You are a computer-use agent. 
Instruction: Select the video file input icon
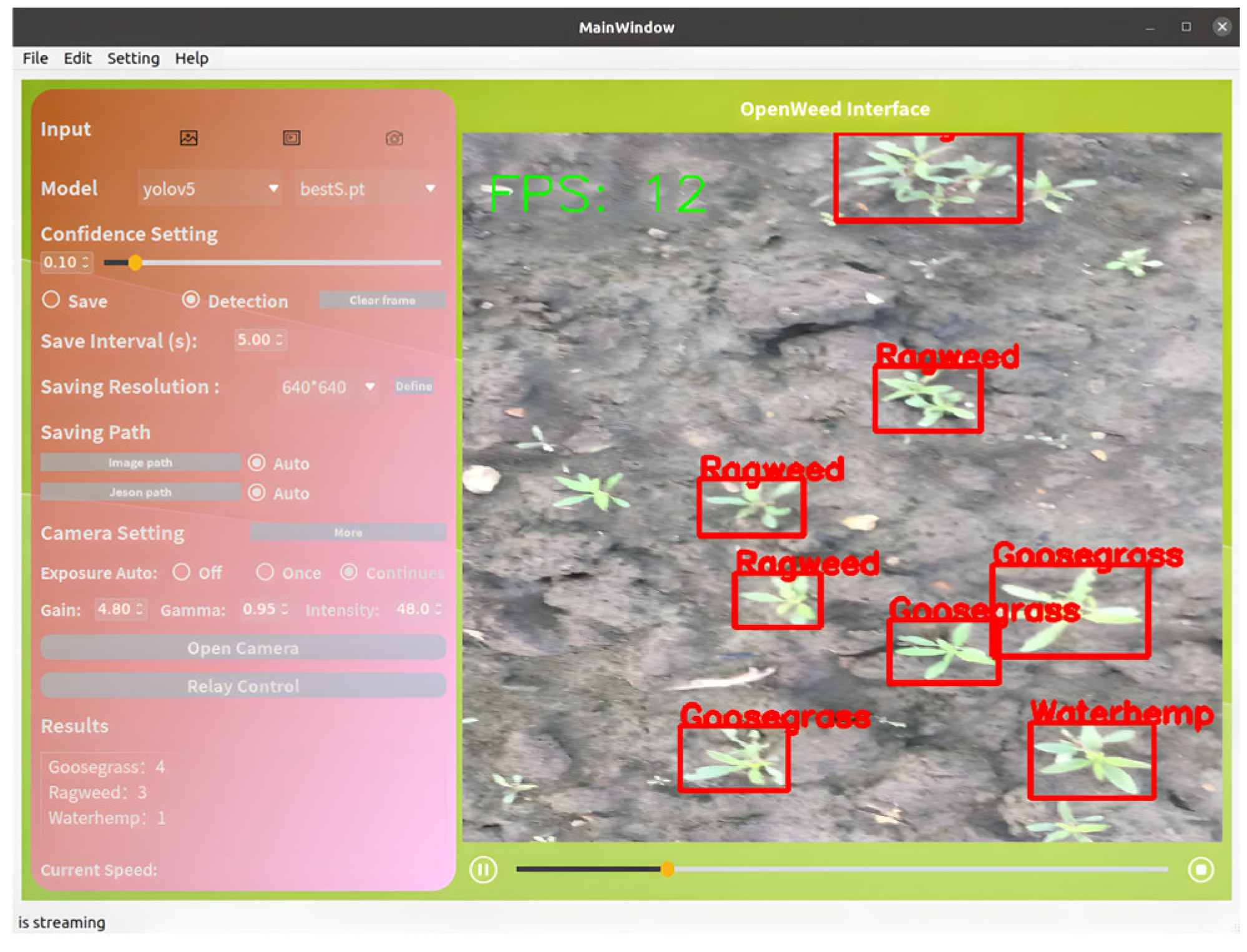[291, 138]
